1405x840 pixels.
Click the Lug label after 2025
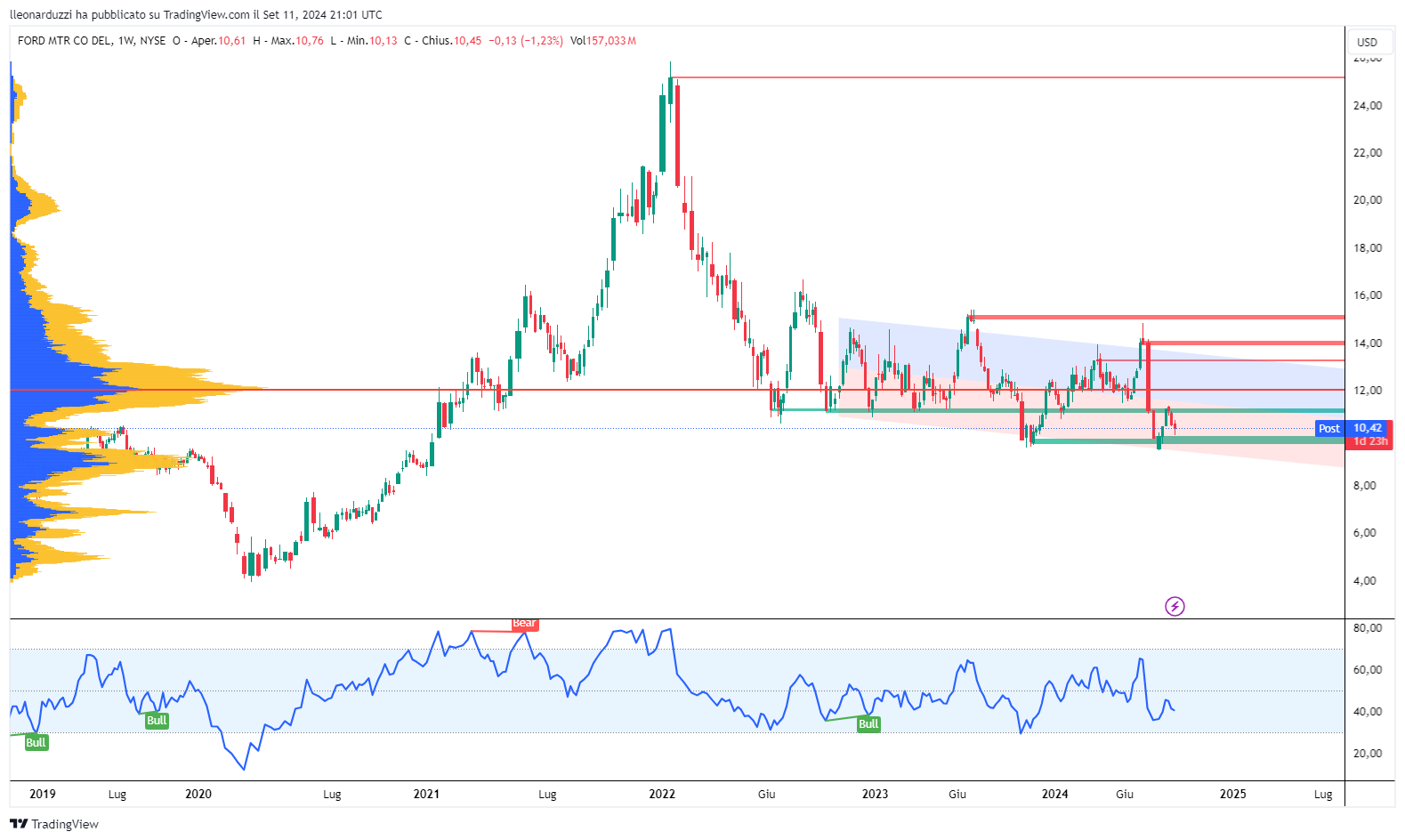point(1323,795)
